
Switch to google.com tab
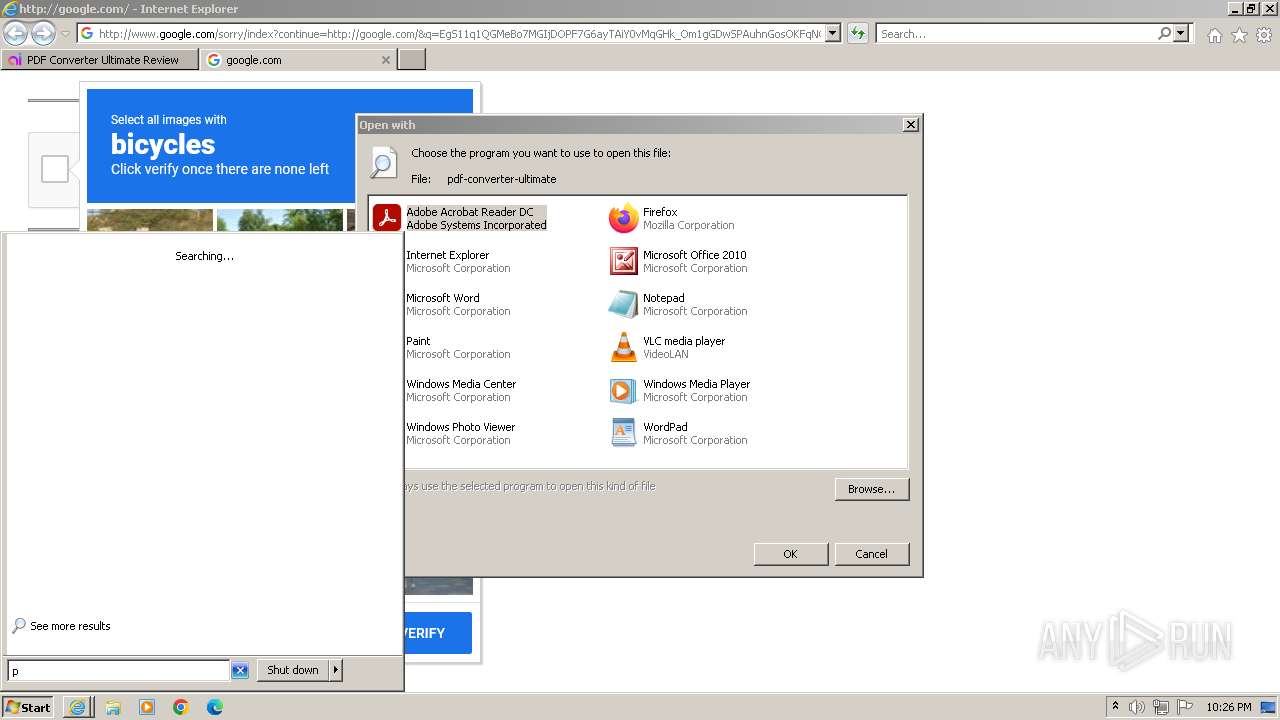click(299, 60)
